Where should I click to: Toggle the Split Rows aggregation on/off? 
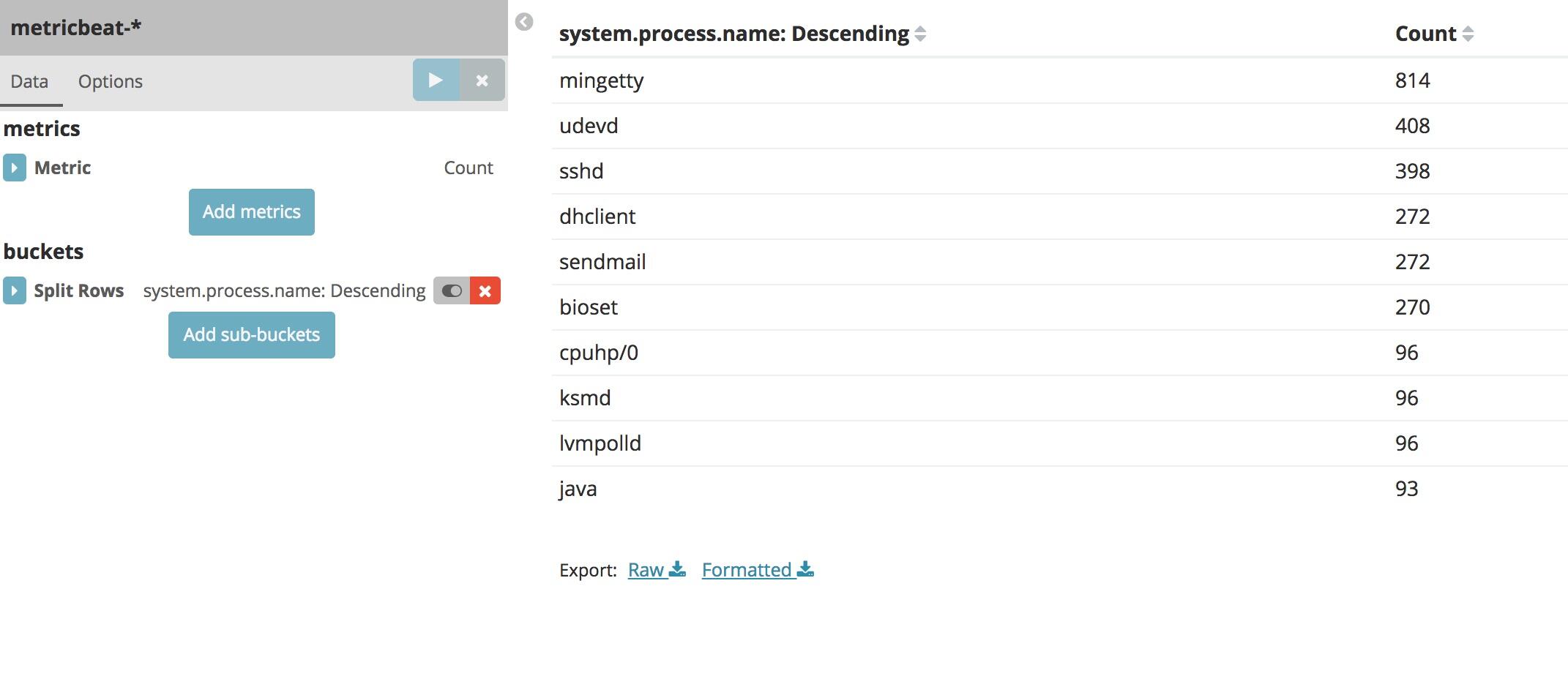pos(452,290)
